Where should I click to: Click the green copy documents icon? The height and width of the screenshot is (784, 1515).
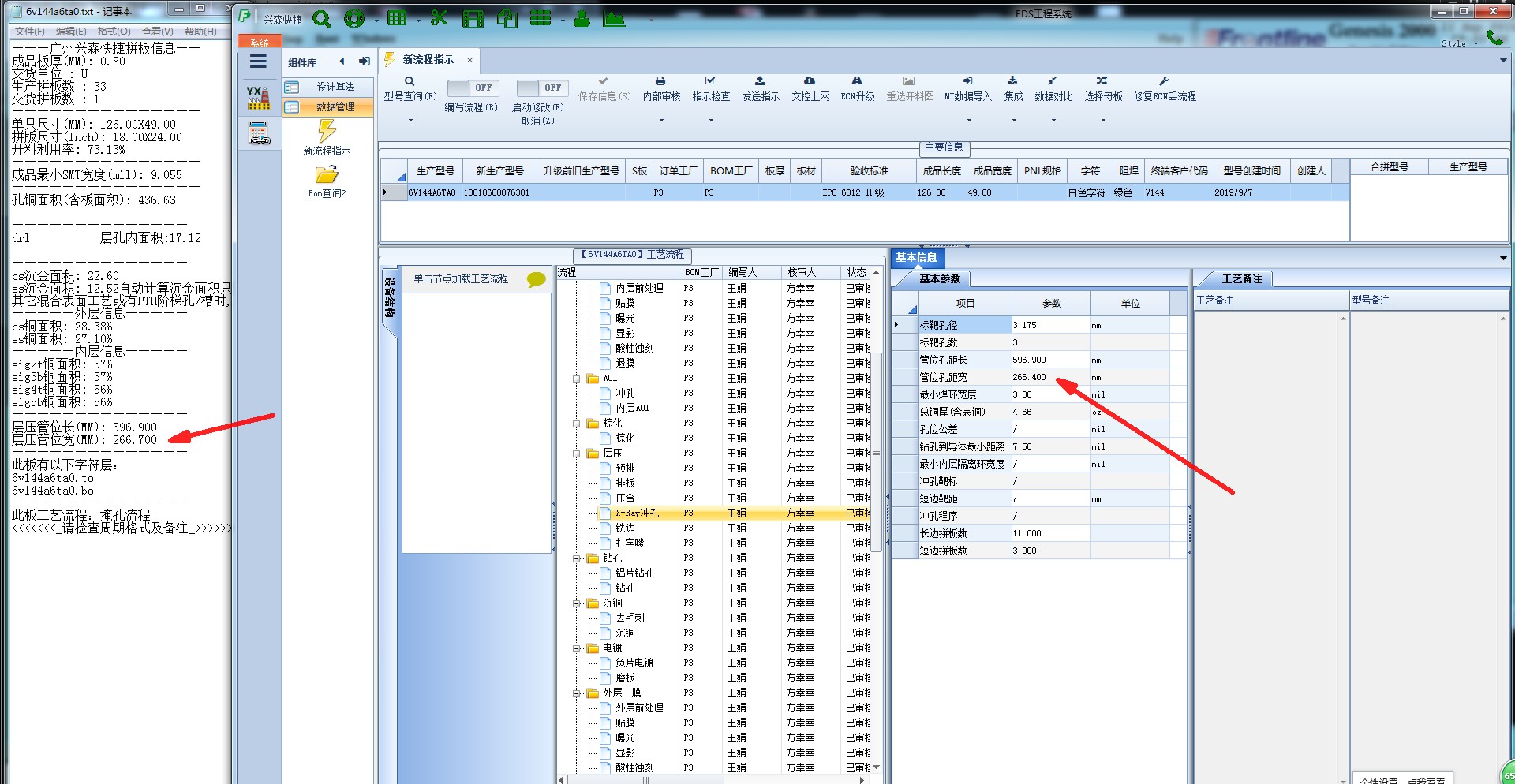point(507,18)
